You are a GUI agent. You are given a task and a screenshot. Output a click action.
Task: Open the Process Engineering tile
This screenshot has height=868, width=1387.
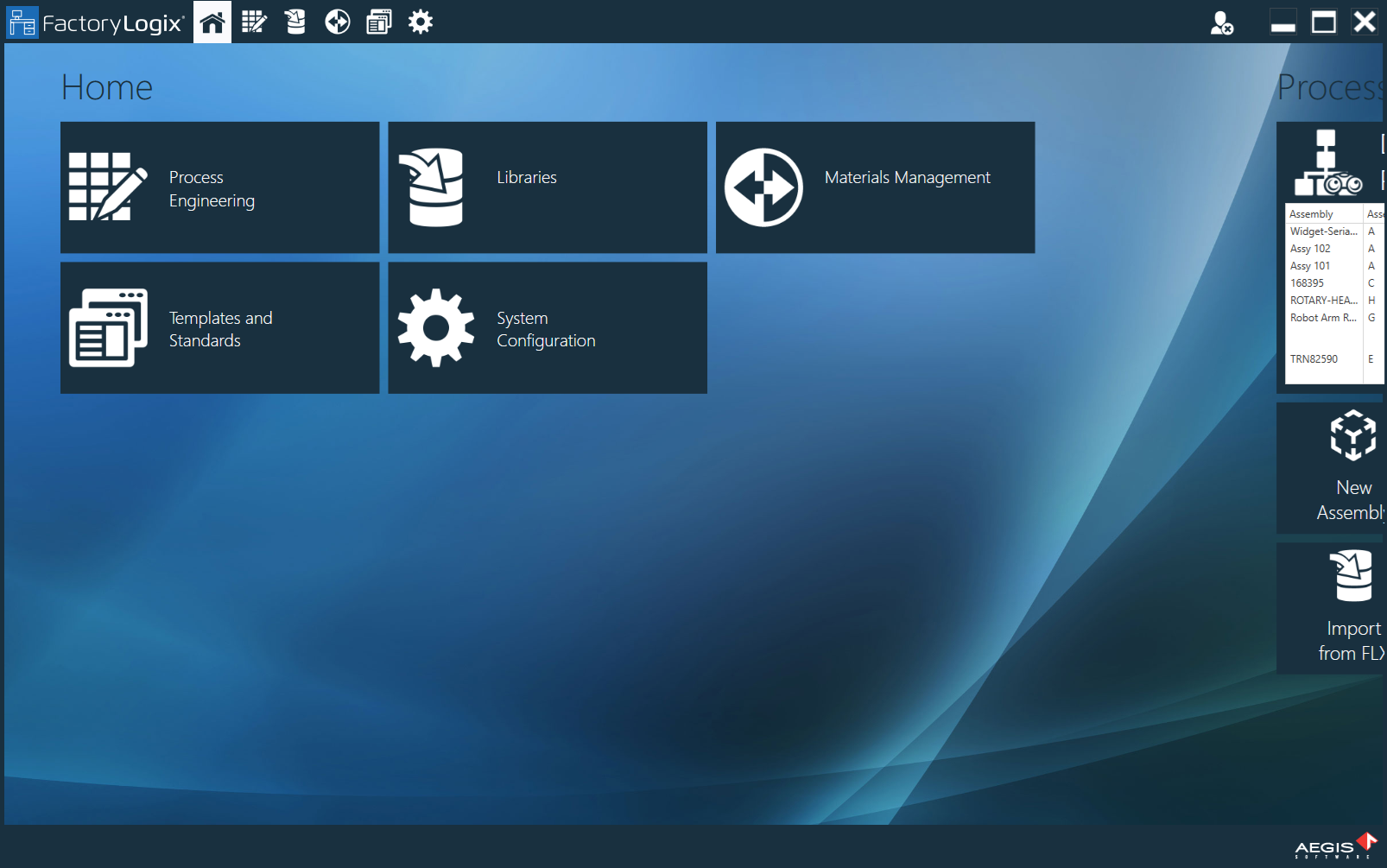pos(219,187)
